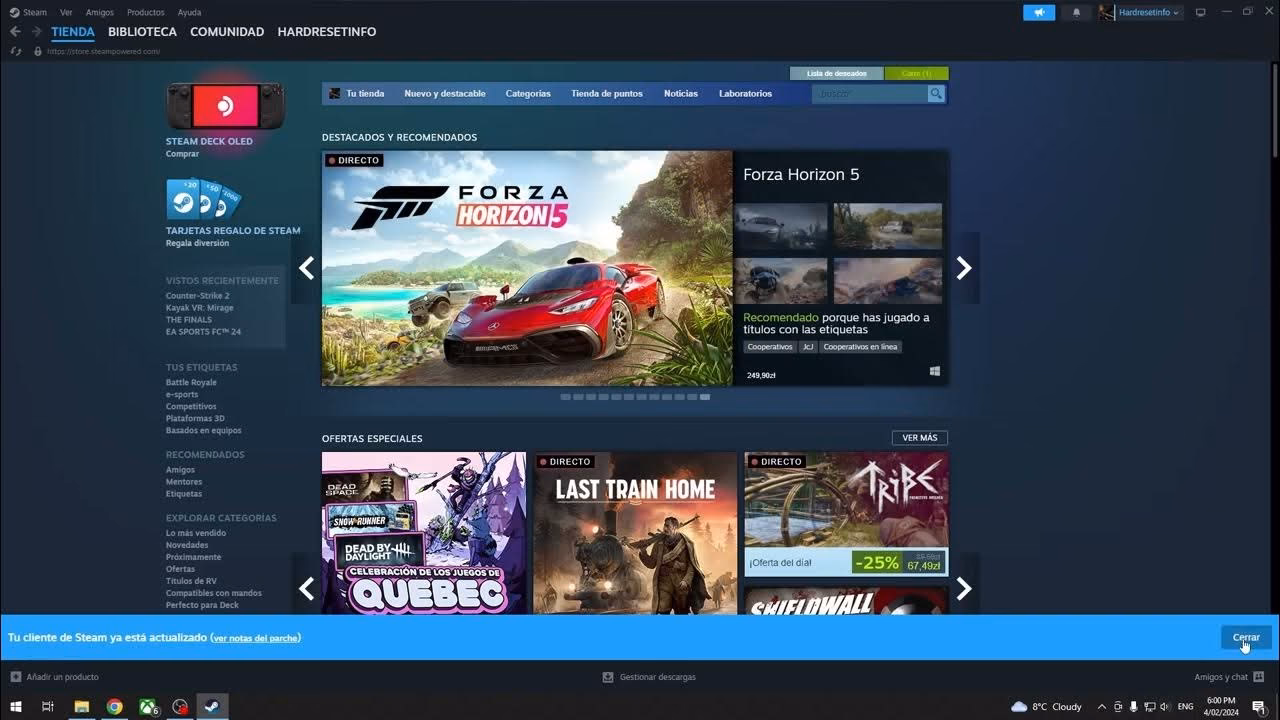
Task: Open Windows notification center icon
Action: [x=1258, y=706]
